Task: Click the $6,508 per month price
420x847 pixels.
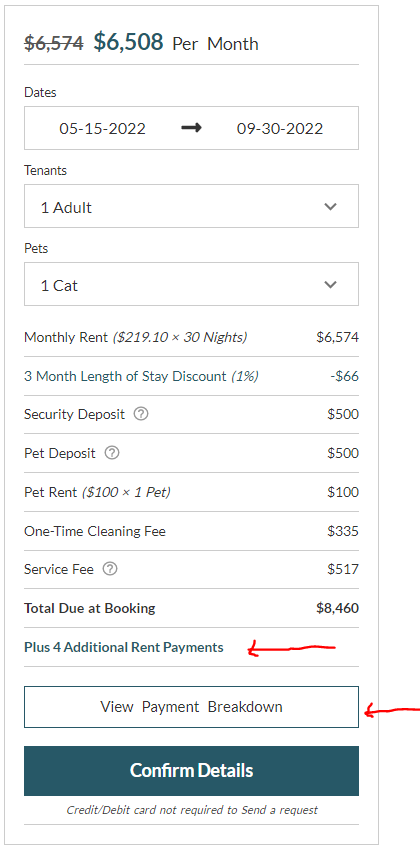Action: 128,42
